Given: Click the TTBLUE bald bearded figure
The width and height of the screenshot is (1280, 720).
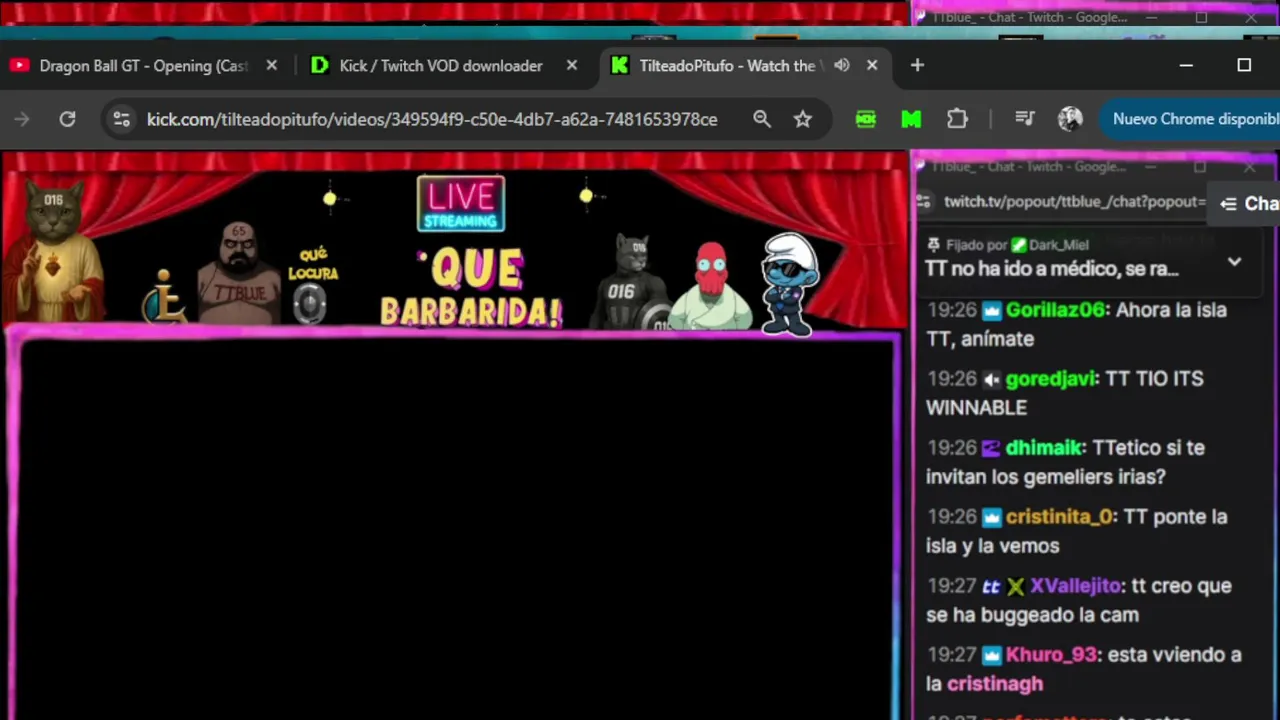Looking at the screenshot, I should pyautogui.click(x=238, y=274).
